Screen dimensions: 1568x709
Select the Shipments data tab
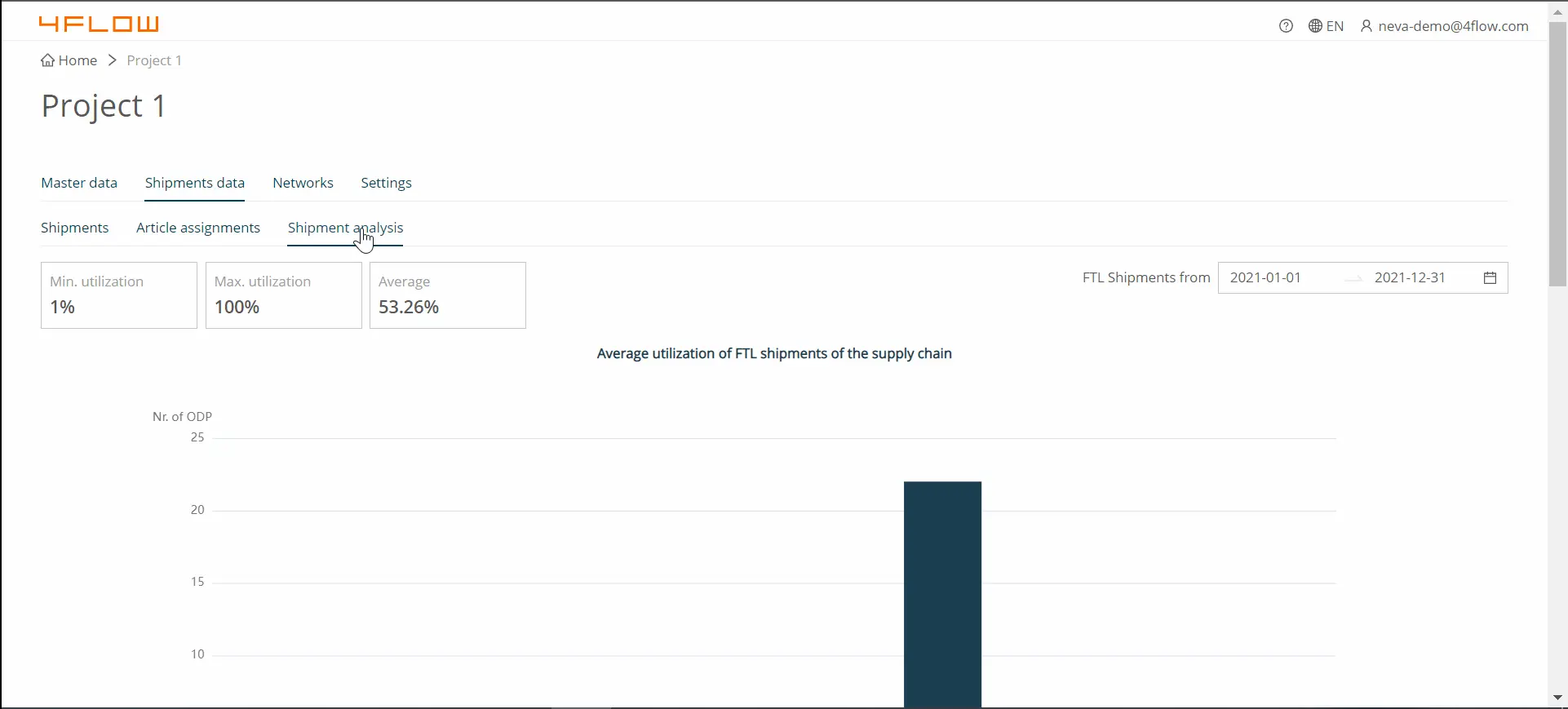click(x=195, y=183)
